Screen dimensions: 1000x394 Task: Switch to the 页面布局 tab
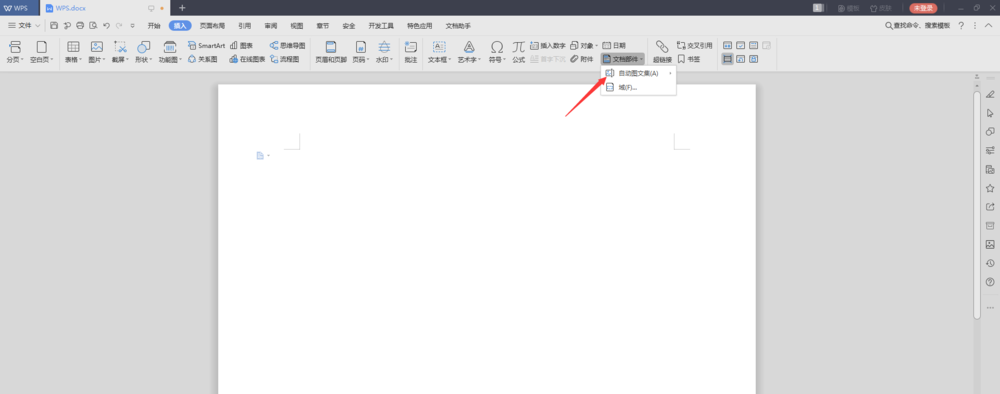coord(212,26)
